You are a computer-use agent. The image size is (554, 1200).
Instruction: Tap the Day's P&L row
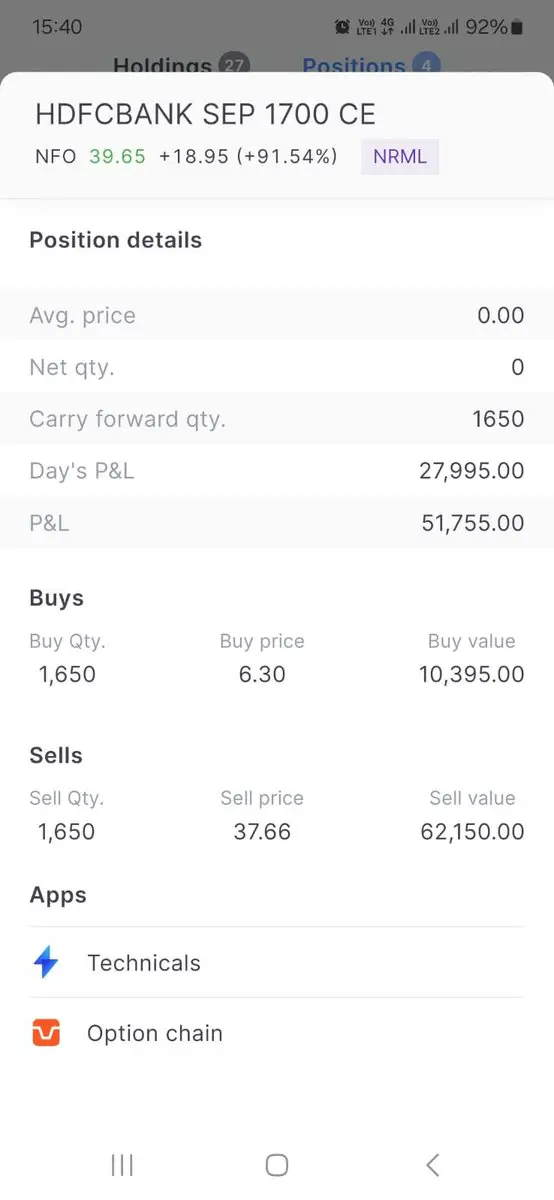pyautogui.click(x=277, y=471)
